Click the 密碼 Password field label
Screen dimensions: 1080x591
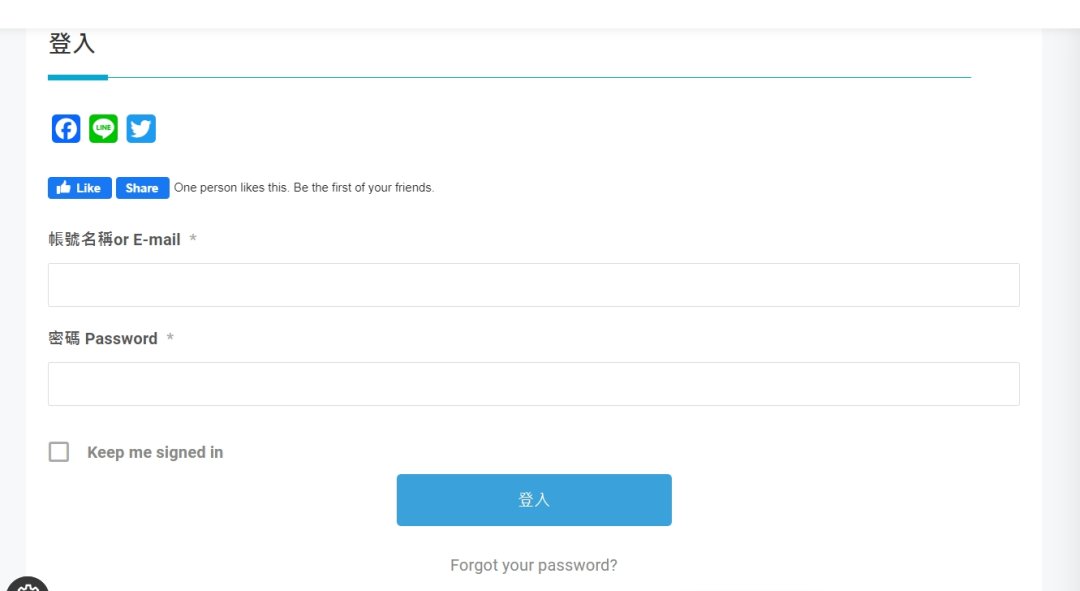pyautogui.click(x=103, y=338)
